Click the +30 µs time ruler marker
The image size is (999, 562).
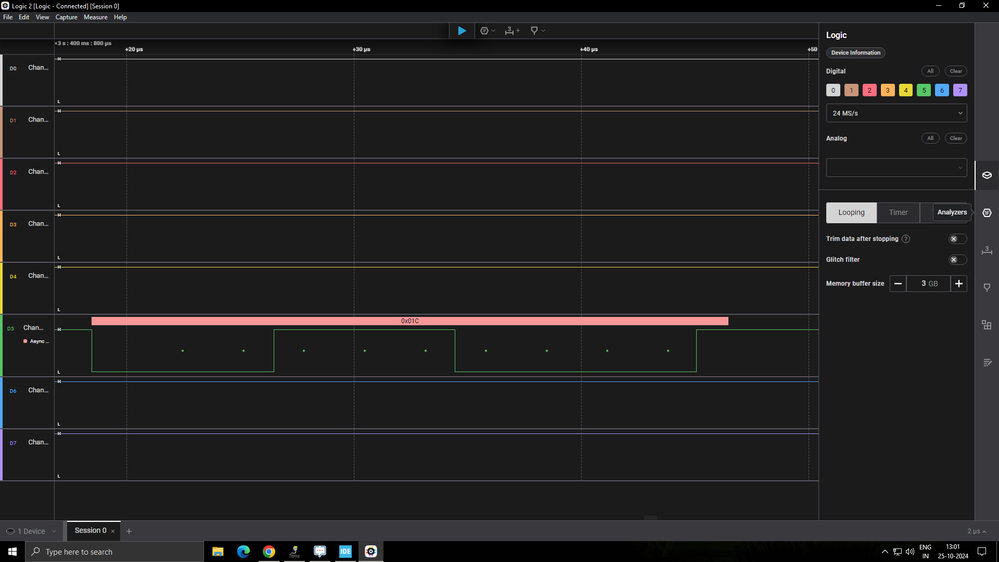click(361, 49)
